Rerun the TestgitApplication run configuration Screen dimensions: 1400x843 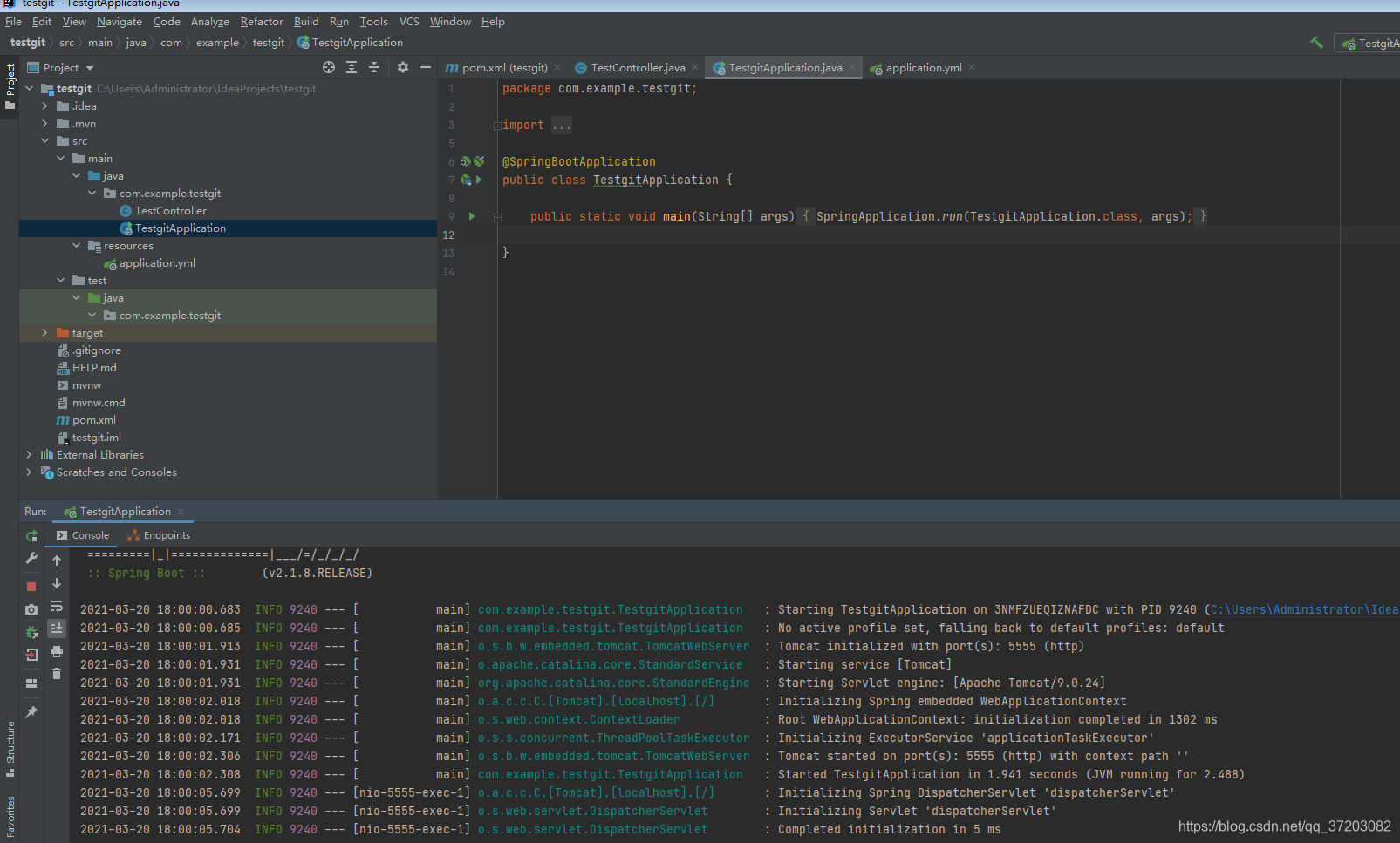coord(31,535)
